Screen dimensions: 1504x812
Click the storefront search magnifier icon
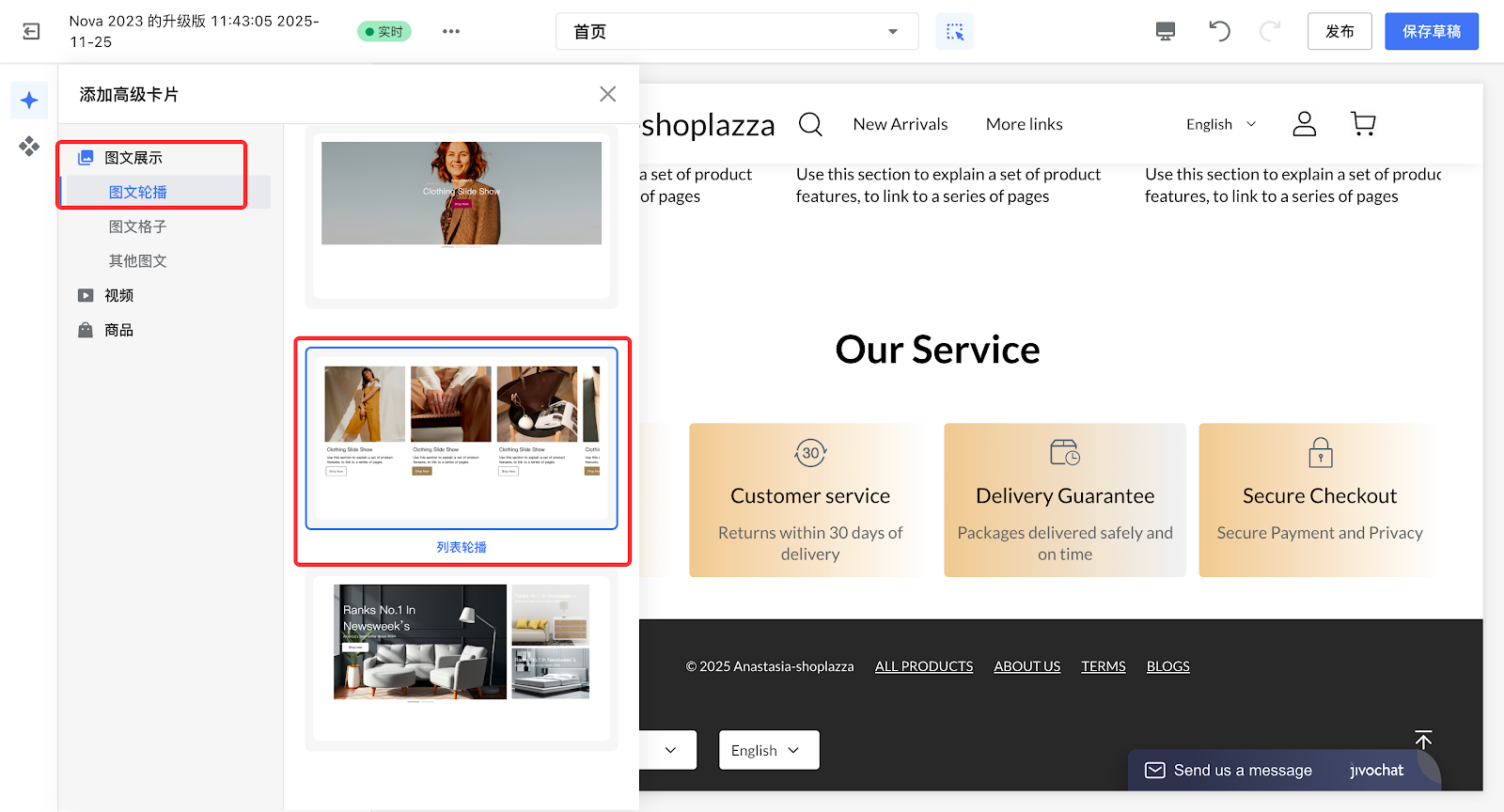coord(810,124)
